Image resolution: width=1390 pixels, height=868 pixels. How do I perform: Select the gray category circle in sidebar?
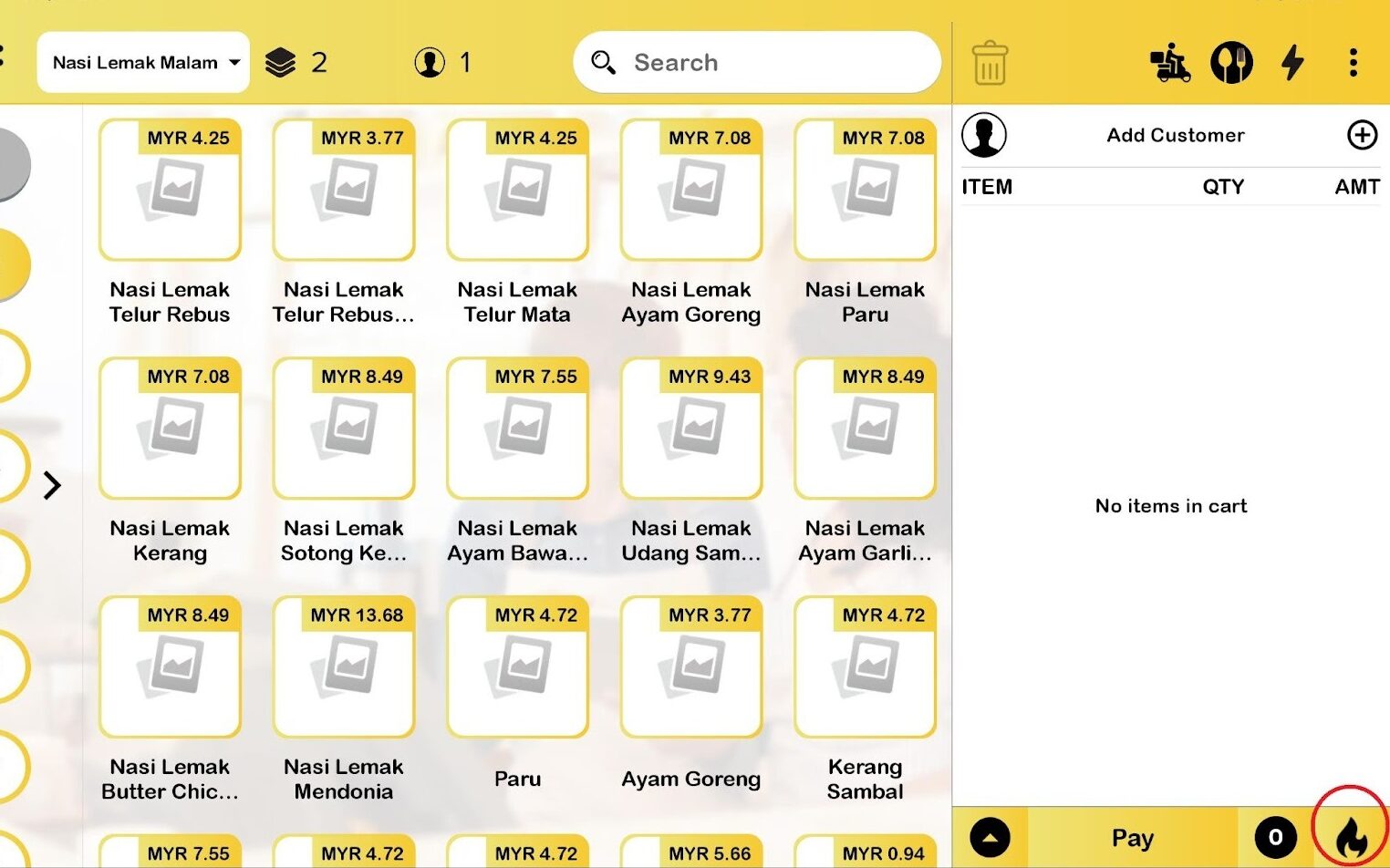[x=11, y=164]
